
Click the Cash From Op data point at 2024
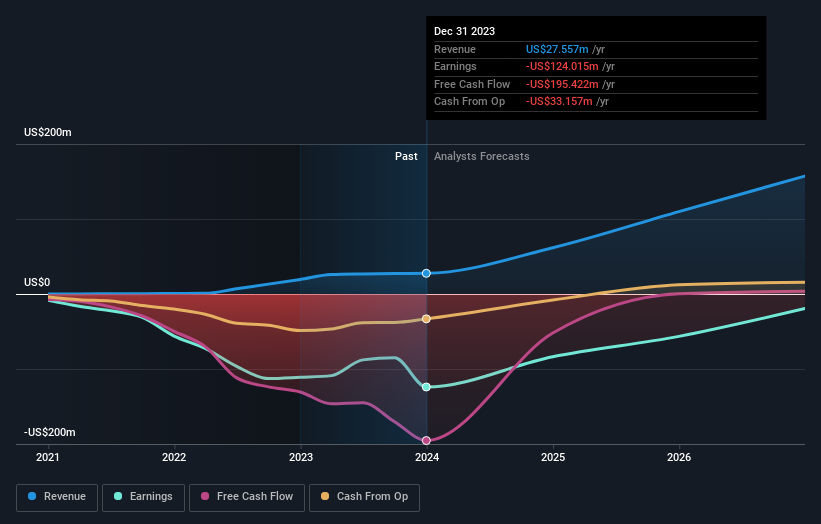click(426, 319)
